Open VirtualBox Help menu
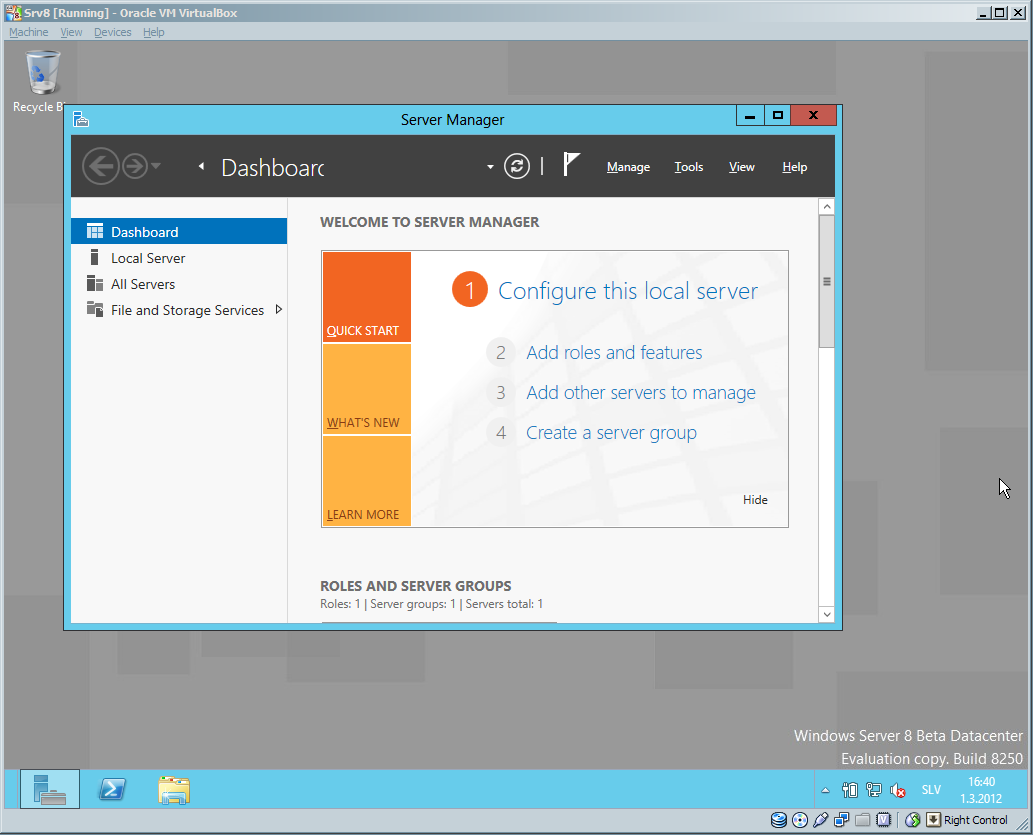 [x=154, y=32]
